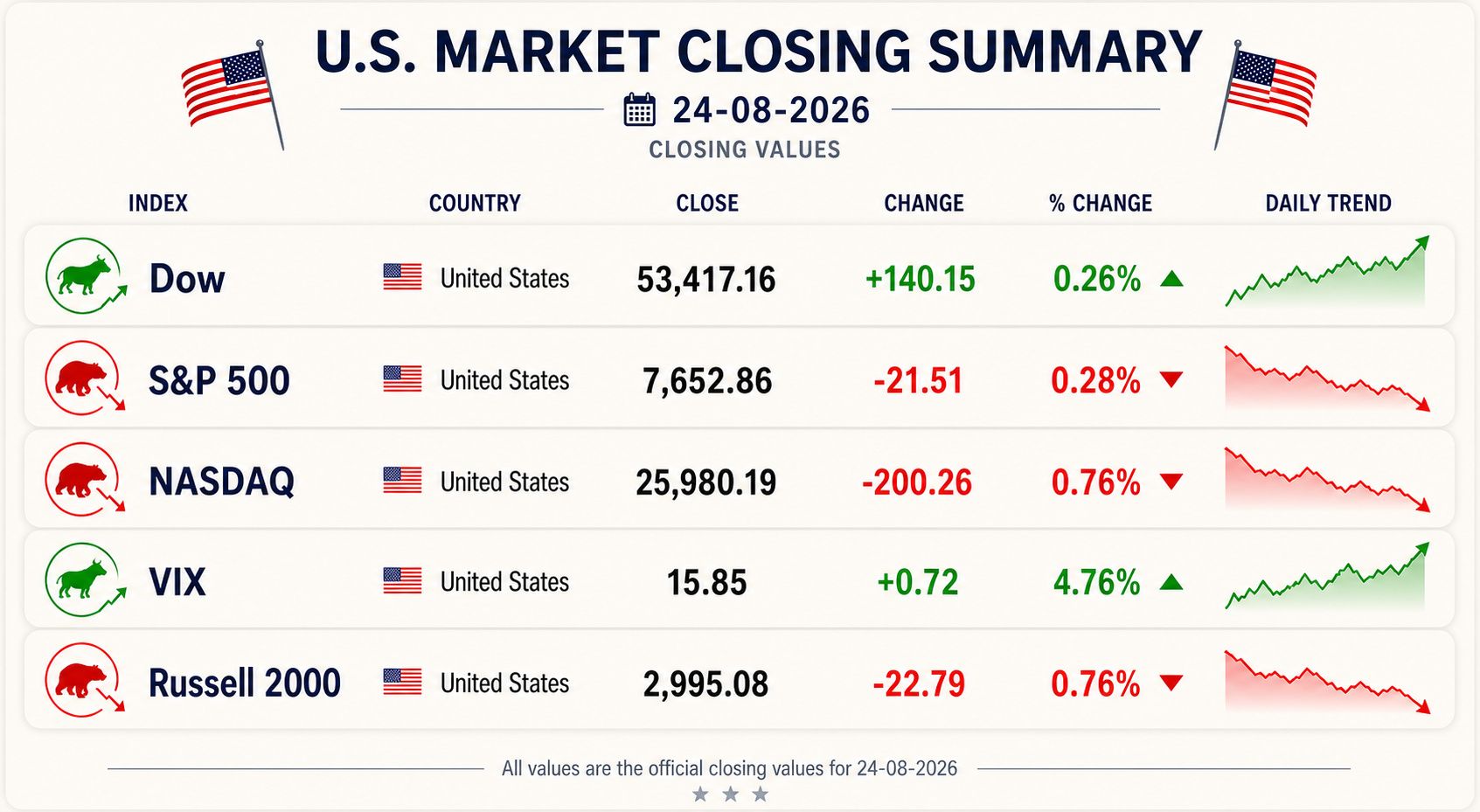This screenshot has height=812, width=1480.
Task: Click the red bear icon beside S&P 500
Action: 86,378
